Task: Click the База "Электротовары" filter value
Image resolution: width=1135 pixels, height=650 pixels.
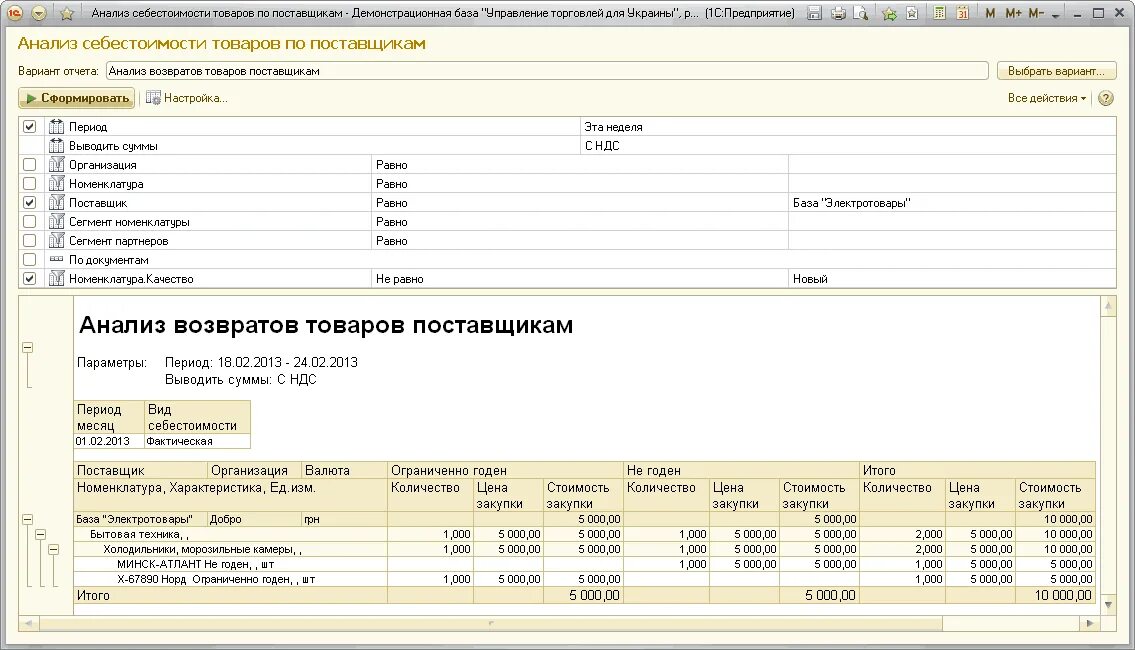Action: [952, 203]
